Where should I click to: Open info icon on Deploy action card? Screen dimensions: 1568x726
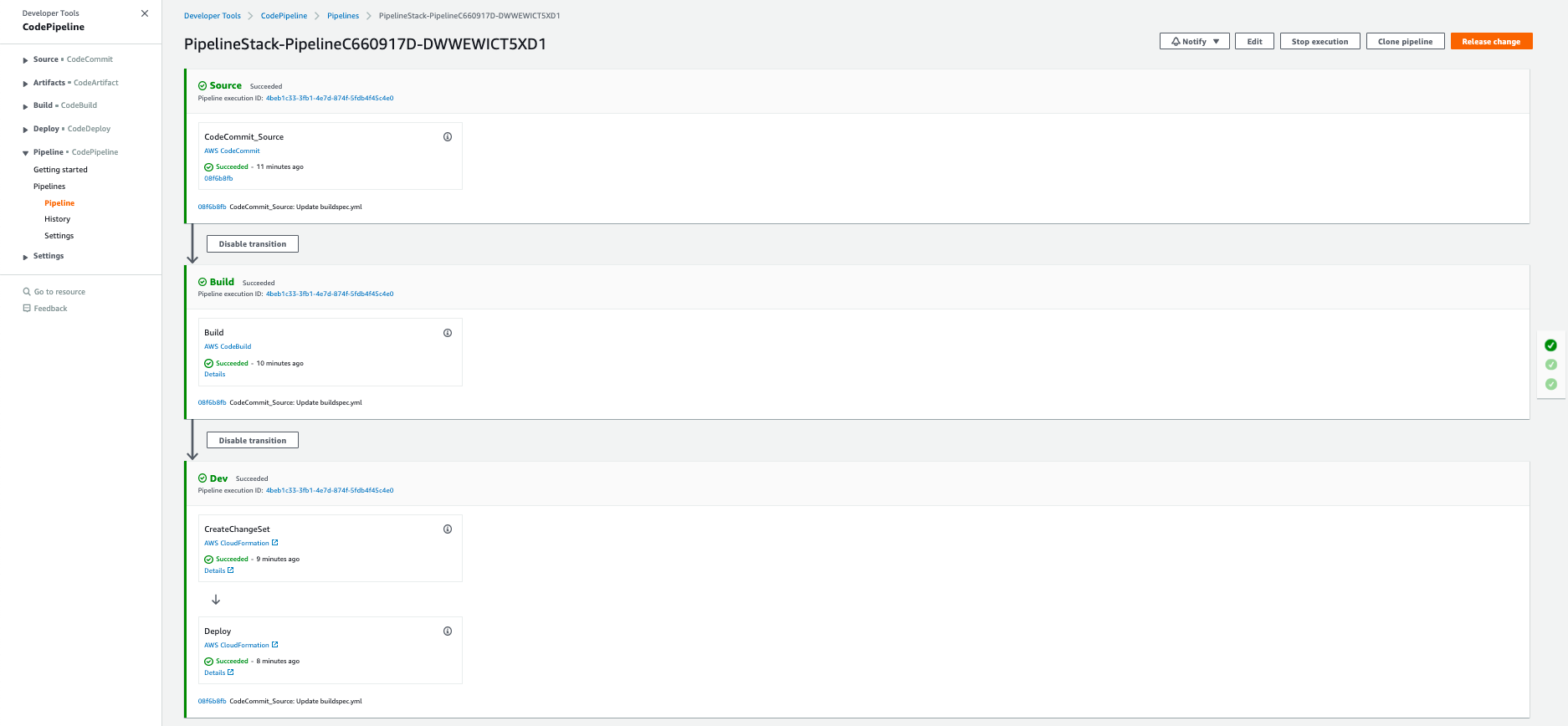pyautogui.click(x=448, y=631)
